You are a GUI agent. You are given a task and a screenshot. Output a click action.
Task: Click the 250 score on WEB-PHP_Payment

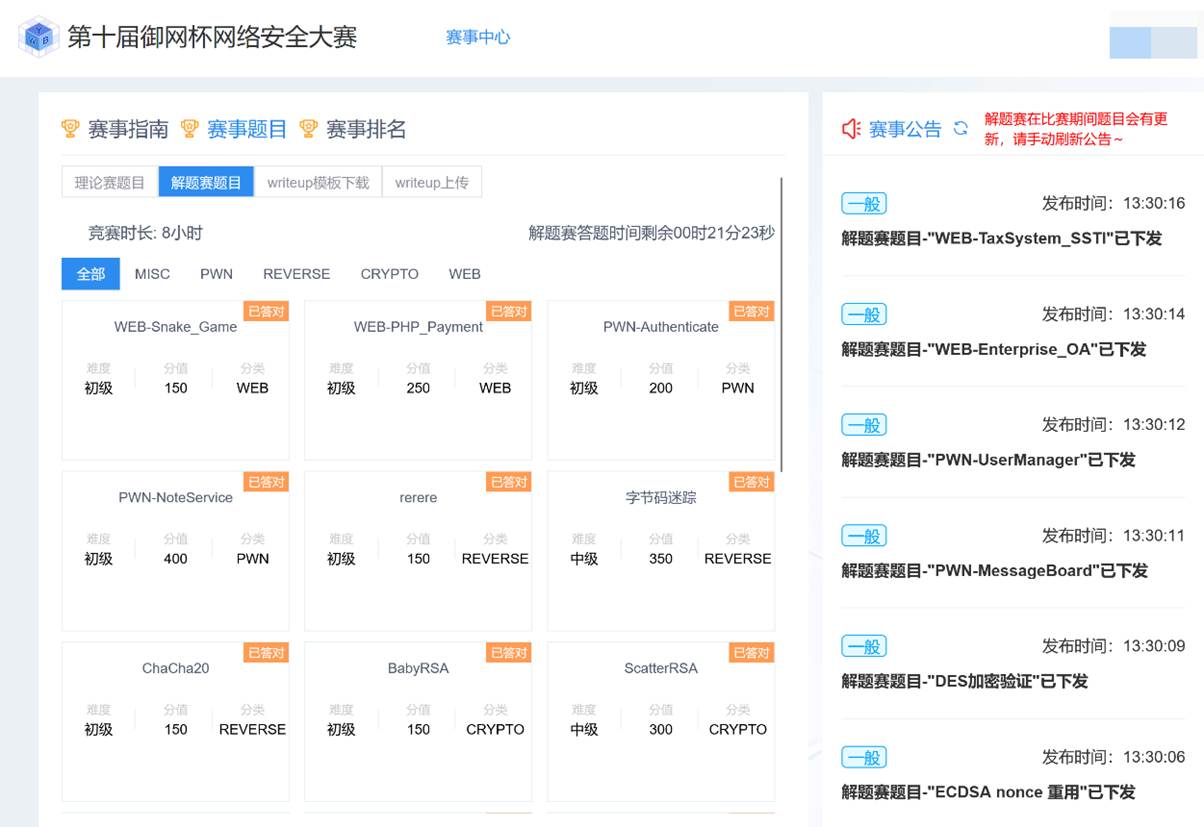(x=418, y=388)
